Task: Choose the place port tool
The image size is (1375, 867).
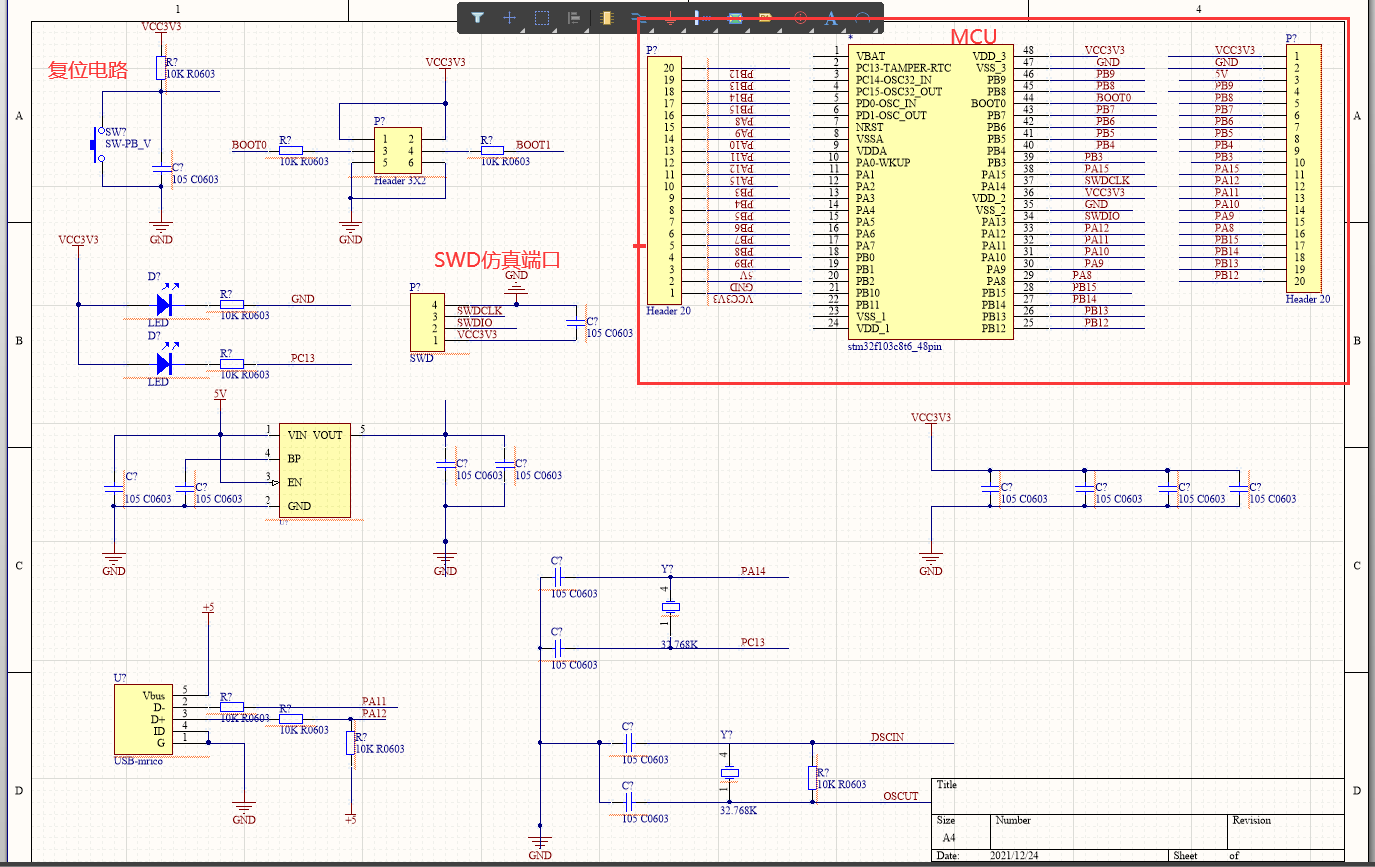Action: tap(766, 17)
